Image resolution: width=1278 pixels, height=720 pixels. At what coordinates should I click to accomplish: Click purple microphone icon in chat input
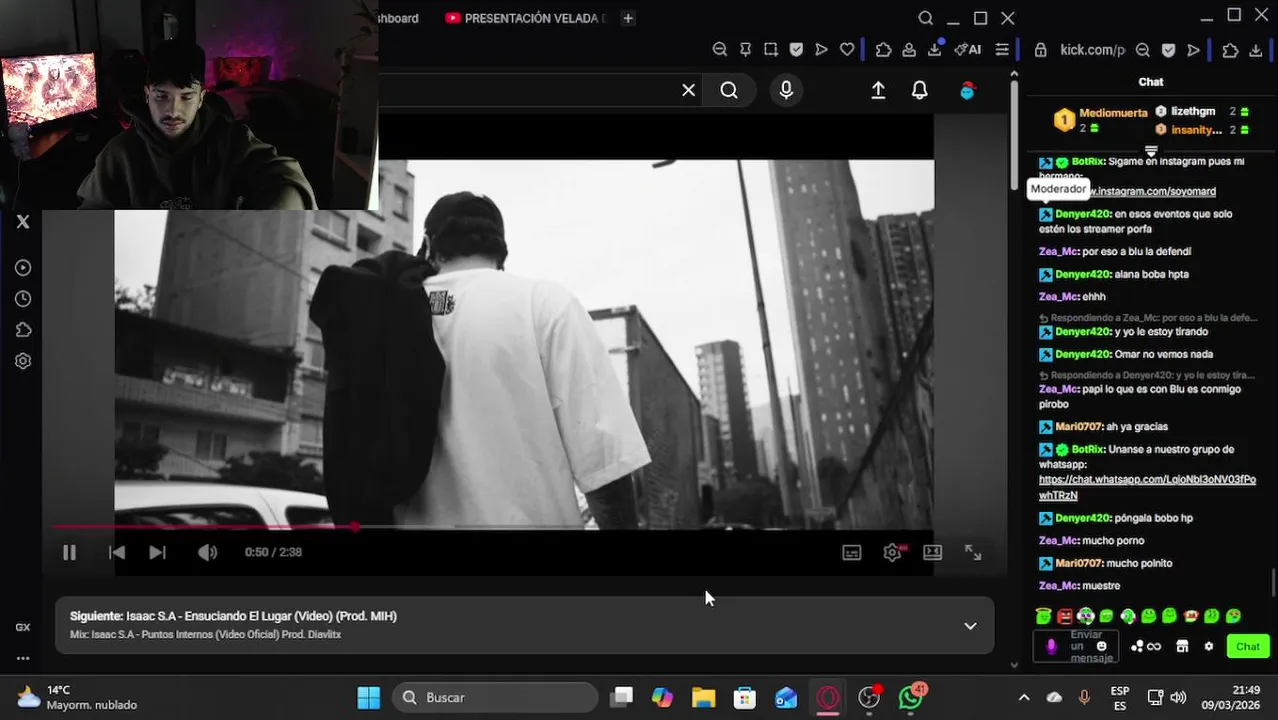pos(1051,646)
